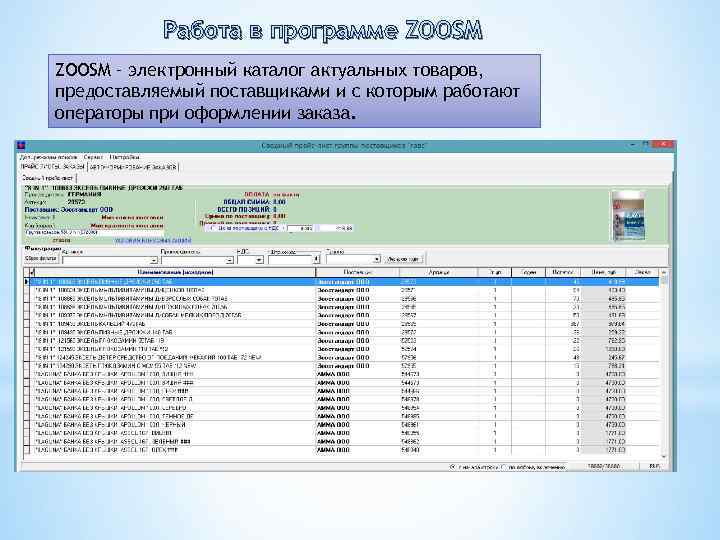The image size is (720, 540).
Task: Switch to the АВТОФОРМИРОВАНИЕ ЗАКАЗОВ tab
Action: (133, 167)
